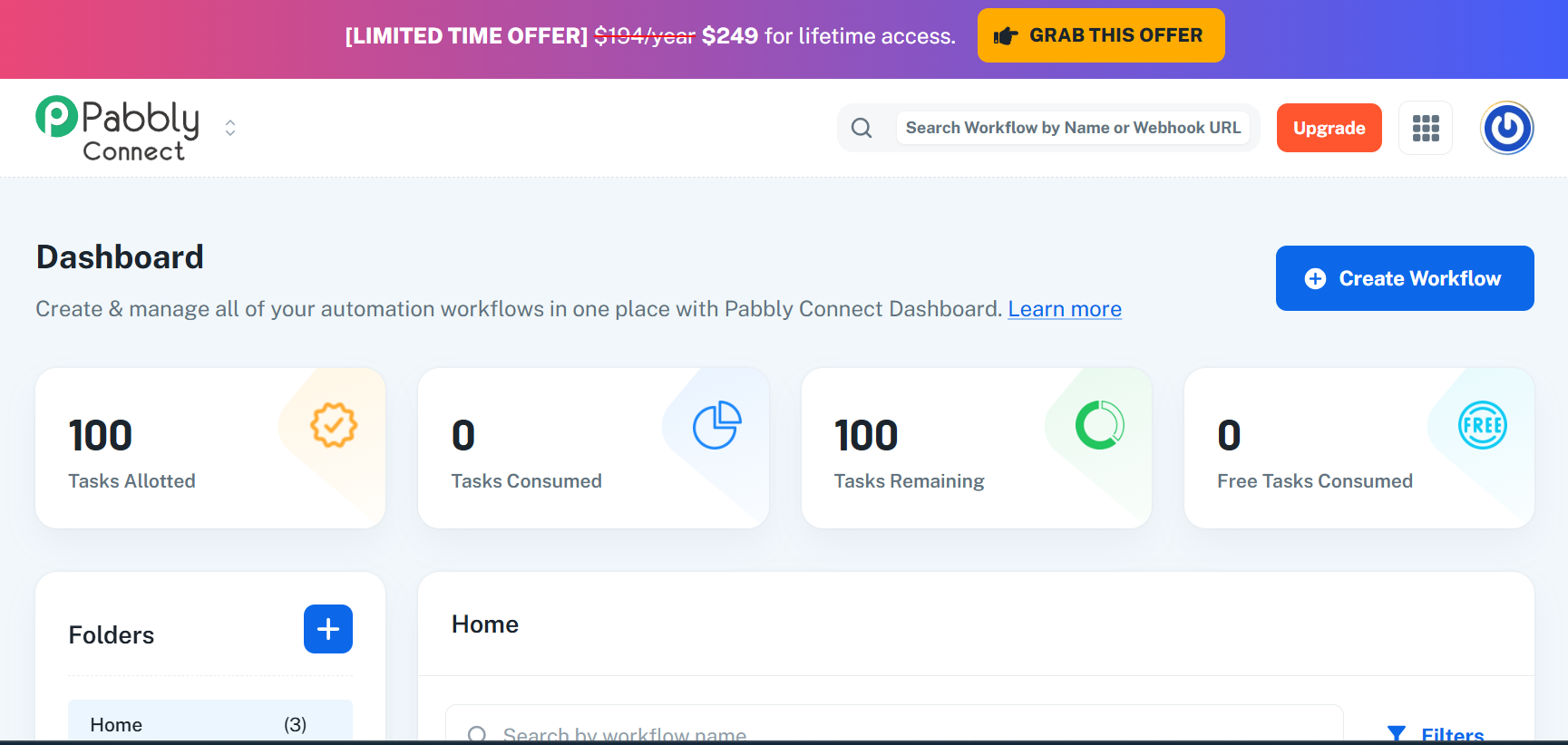Click the Free Tasks Consumed FREE icon
This screenshot has width=1568, height=745.
(x=1483, y=425)
